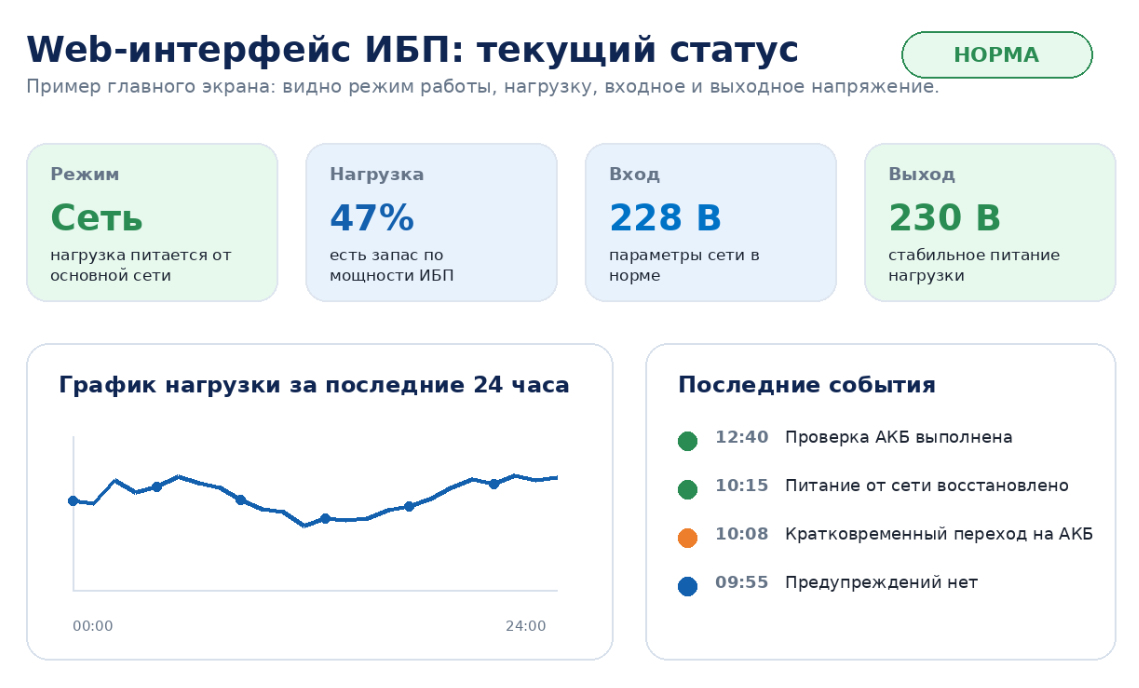Select the Режим Сеть status card
This screenshot has width=1139, height=688.
click(152, 222)
